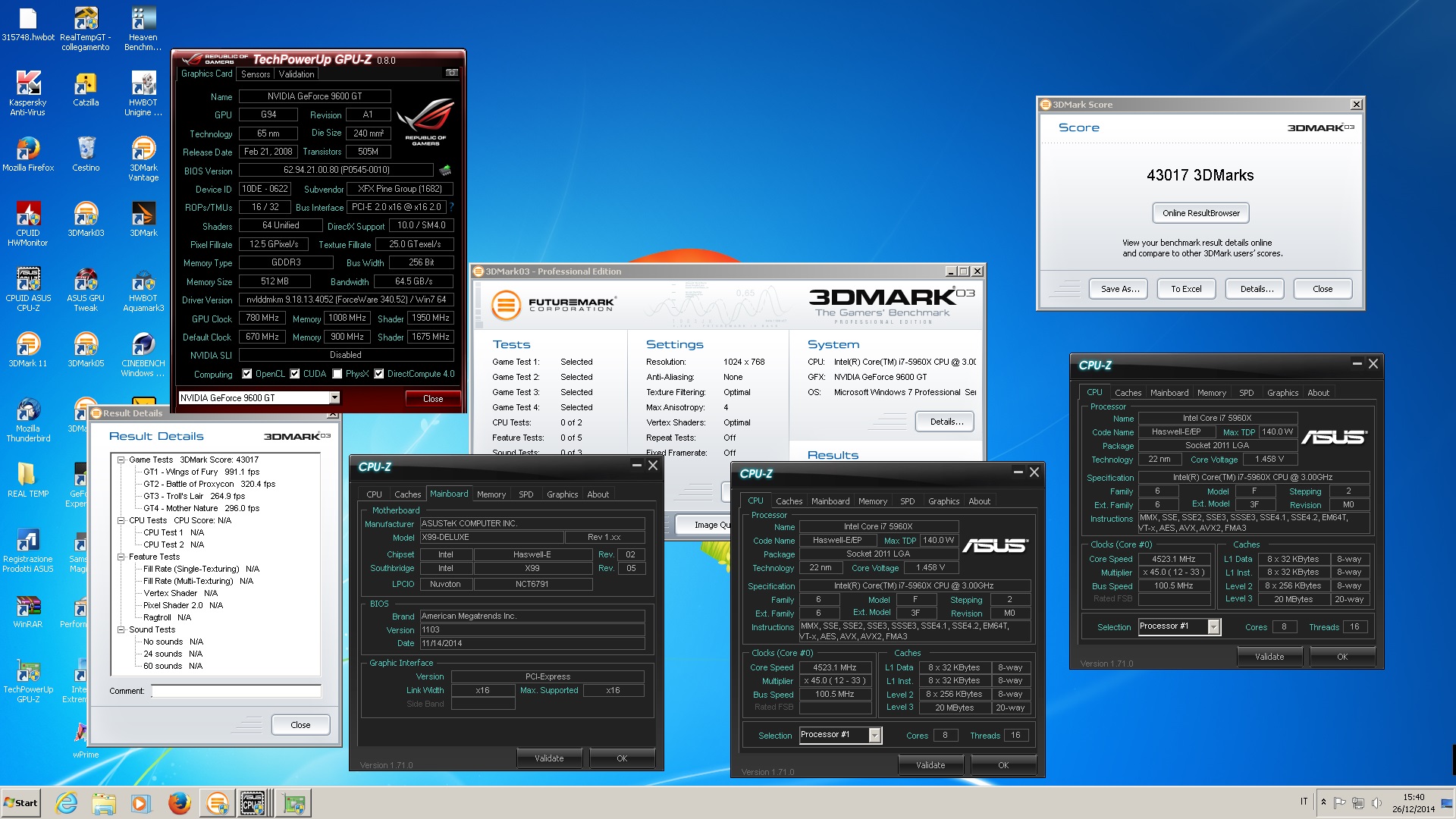1456x819 pixels.
Task: Collapse CPU Tests tree node
Action: coord(121,520)
